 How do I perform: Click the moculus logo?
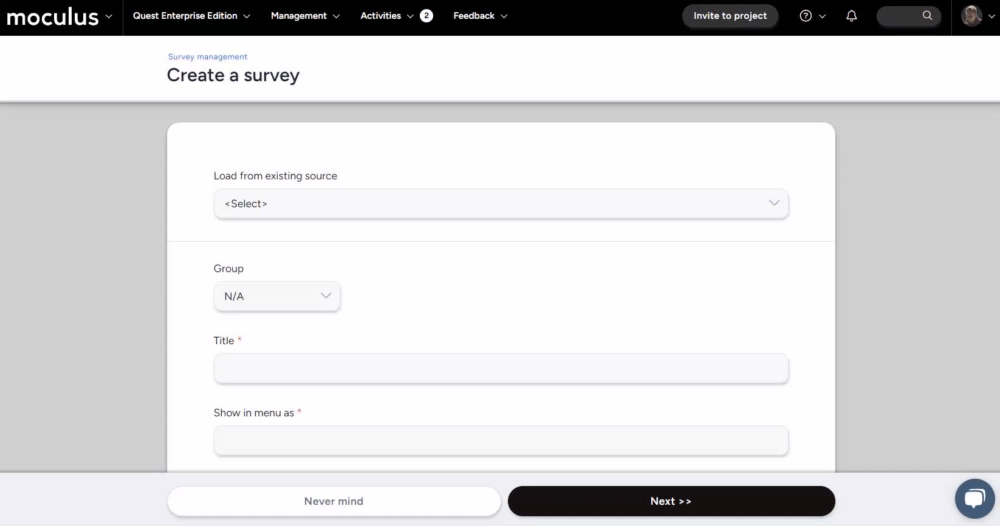[52, 17]
